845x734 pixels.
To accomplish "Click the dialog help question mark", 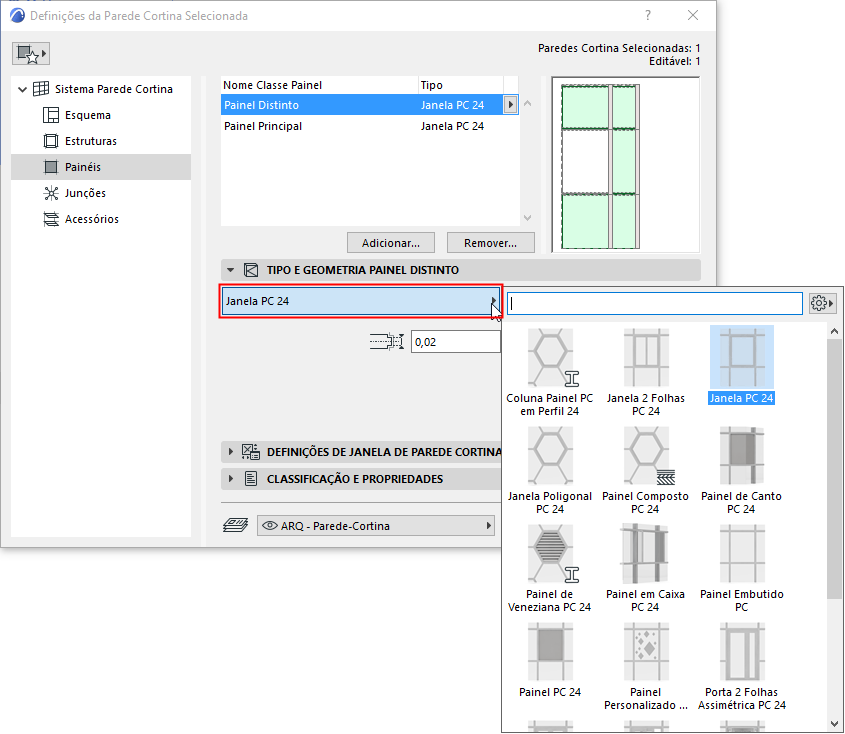I will coord(648,15).
